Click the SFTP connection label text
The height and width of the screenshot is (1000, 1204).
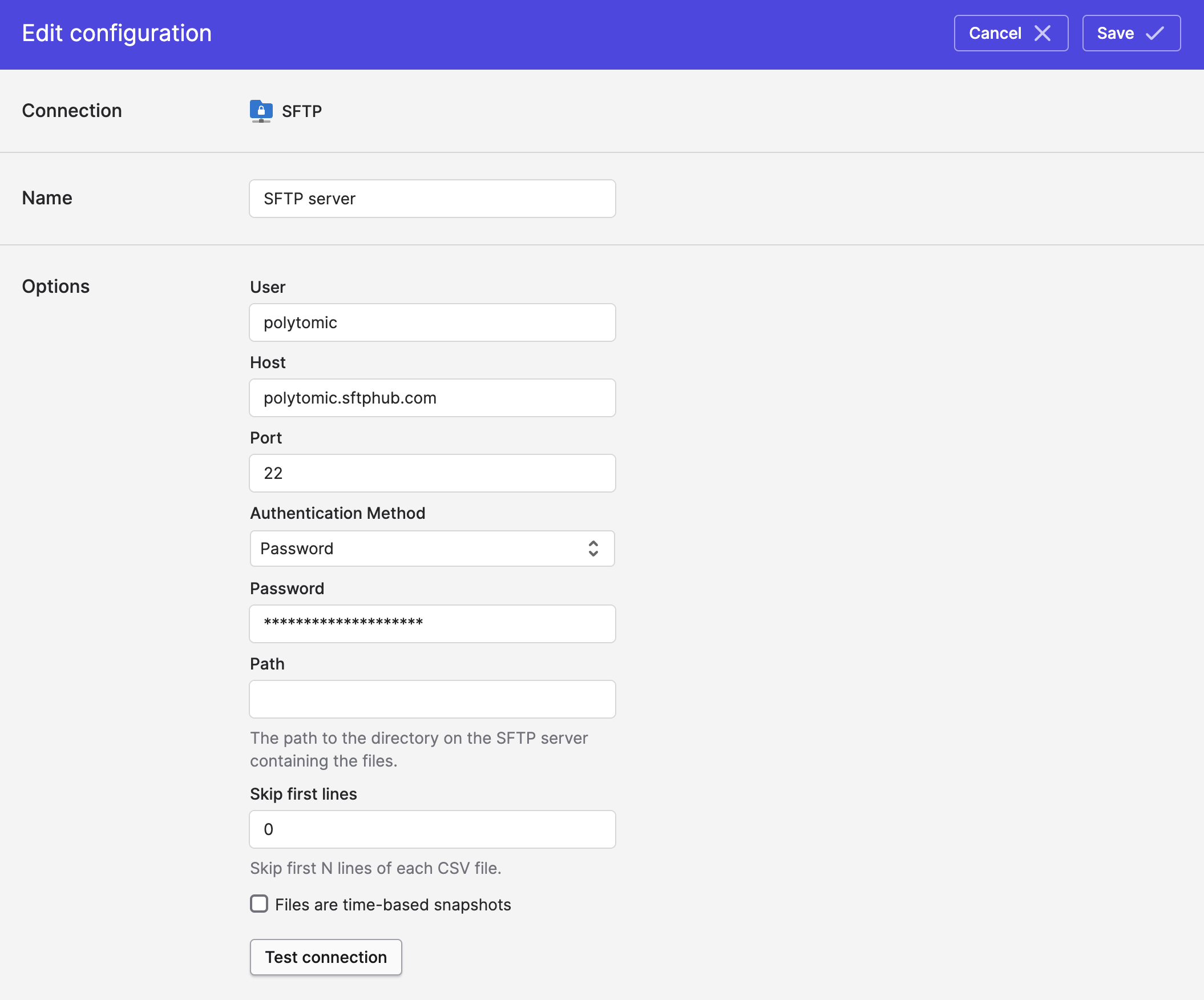302,111
